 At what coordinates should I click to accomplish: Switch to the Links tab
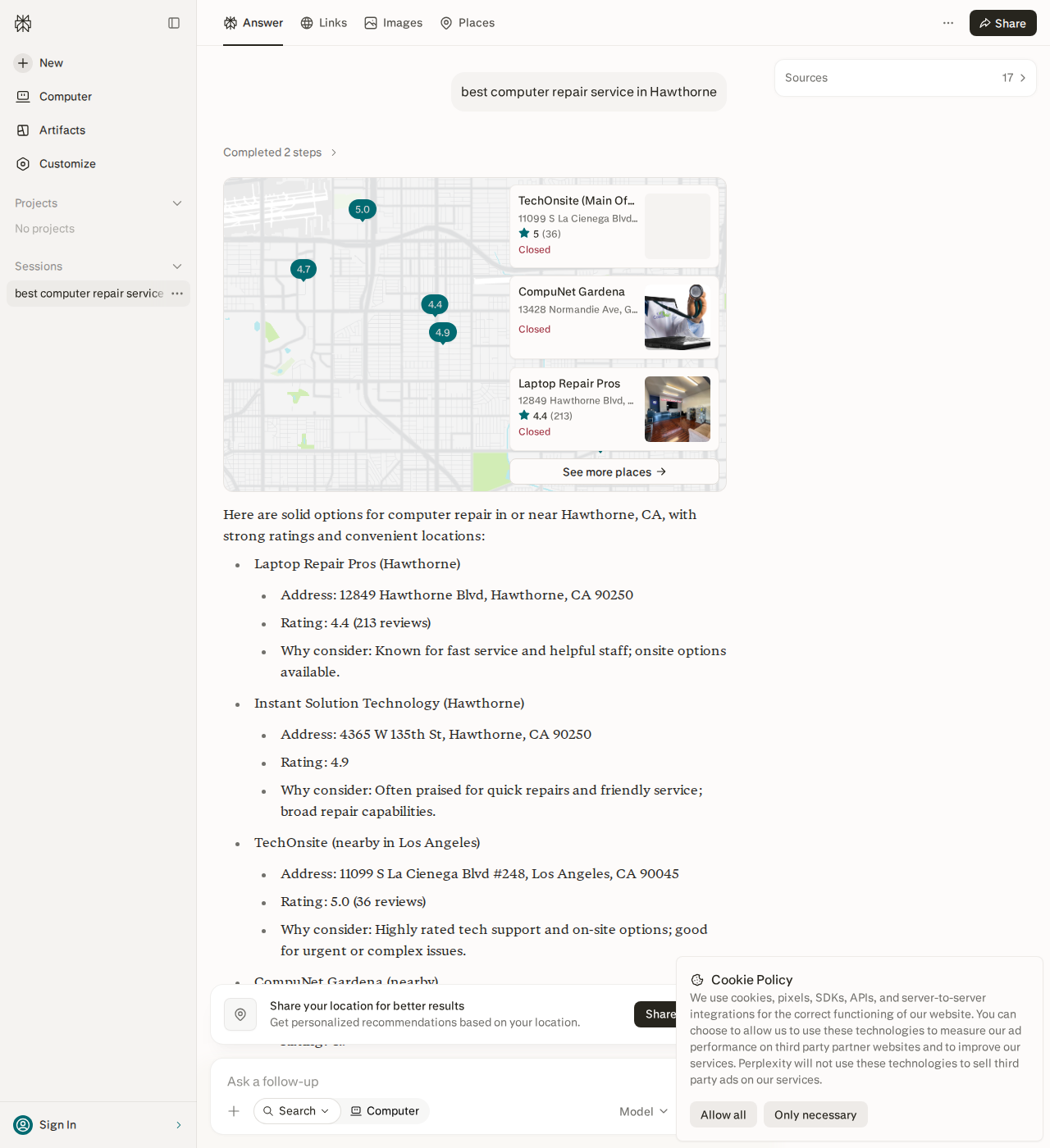[x=324, y=23]
